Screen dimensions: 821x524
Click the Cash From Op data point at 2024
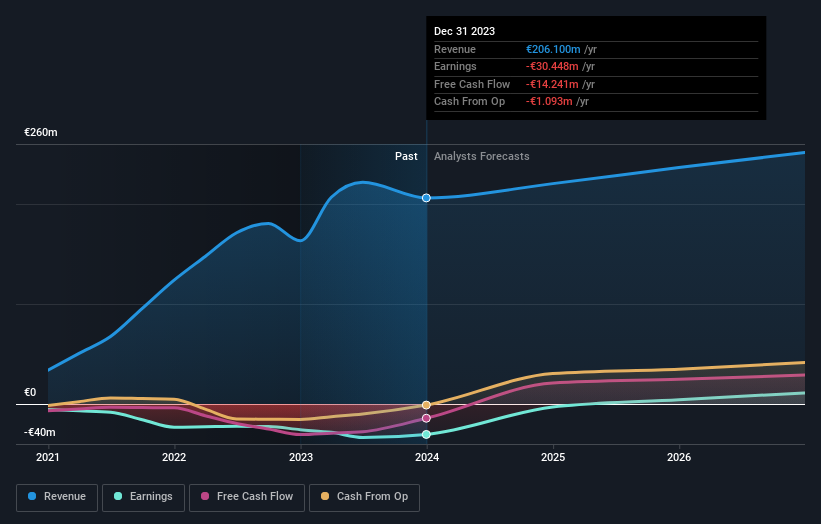426,405
